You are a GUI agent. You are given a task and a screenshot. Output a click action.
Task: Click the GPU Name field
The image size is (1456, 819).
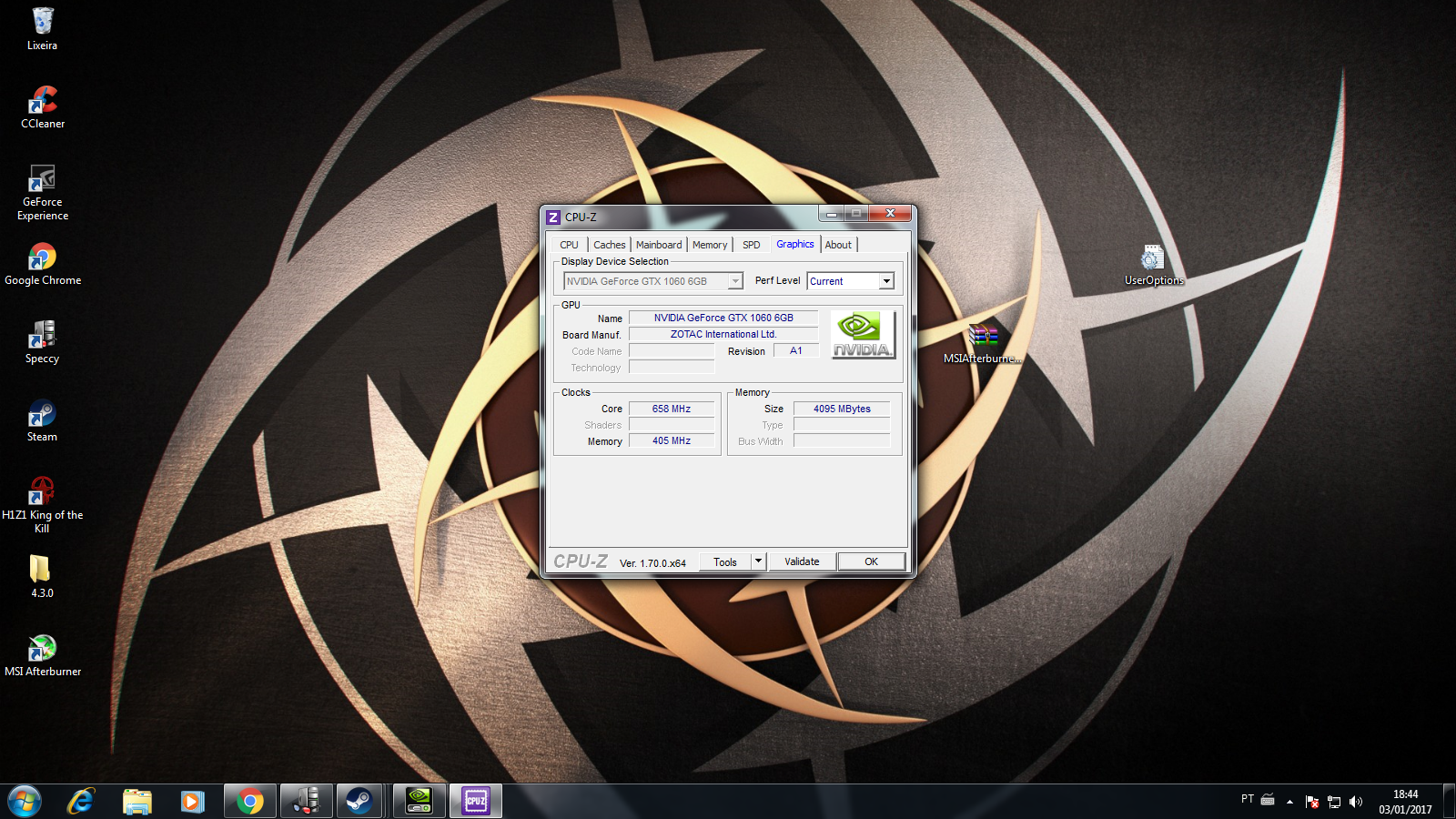click(x=723, y=318)
